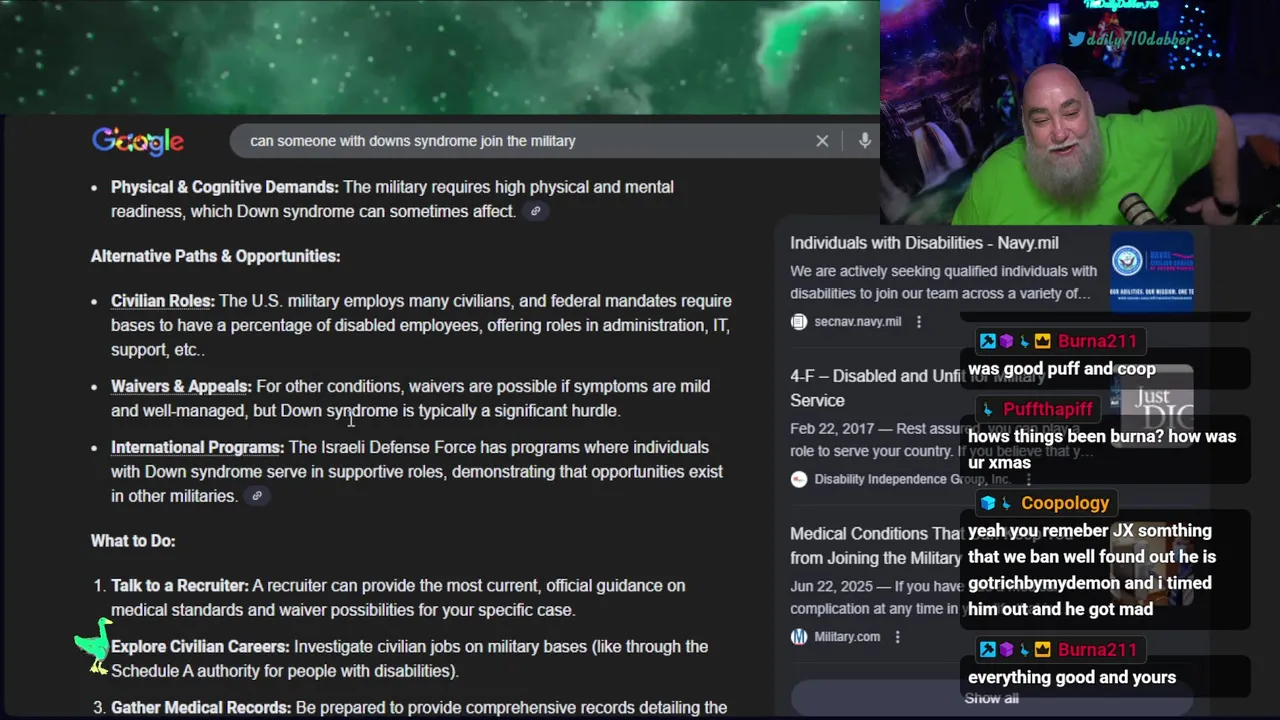
Task: Click the streamer webcam feed
Action: (x=1080, y=112)
